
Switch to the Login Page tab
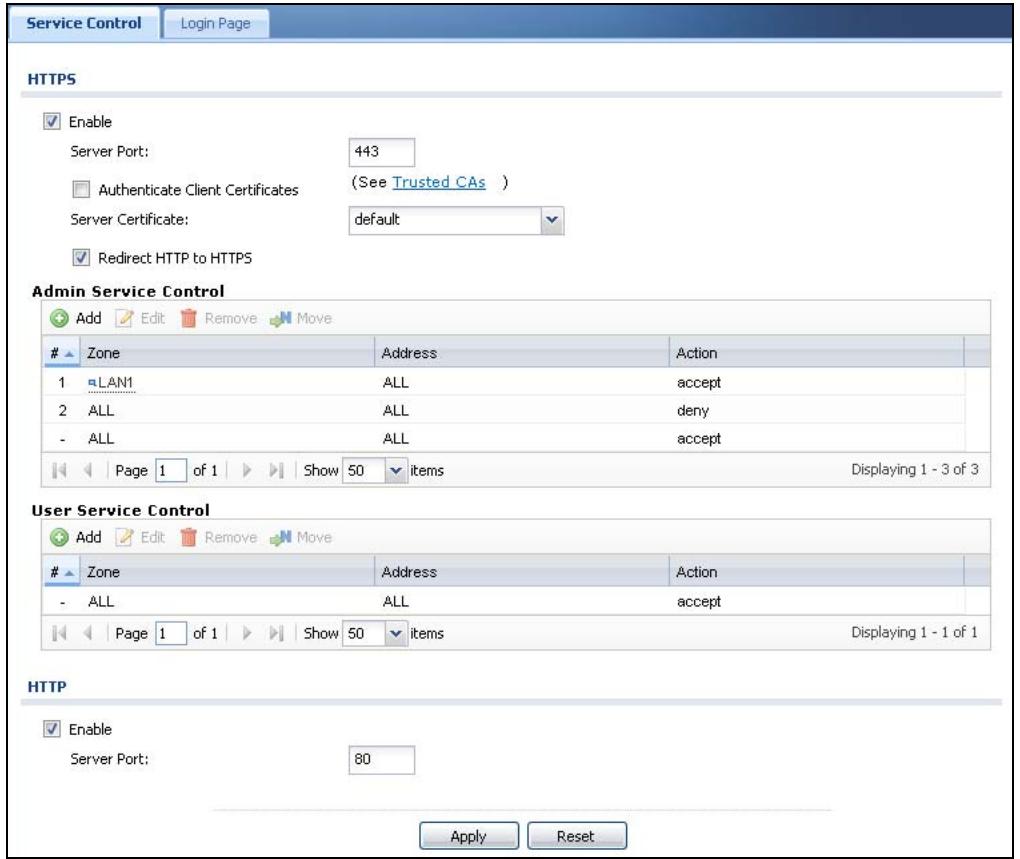pyautogui.click(x=215, y=24)
